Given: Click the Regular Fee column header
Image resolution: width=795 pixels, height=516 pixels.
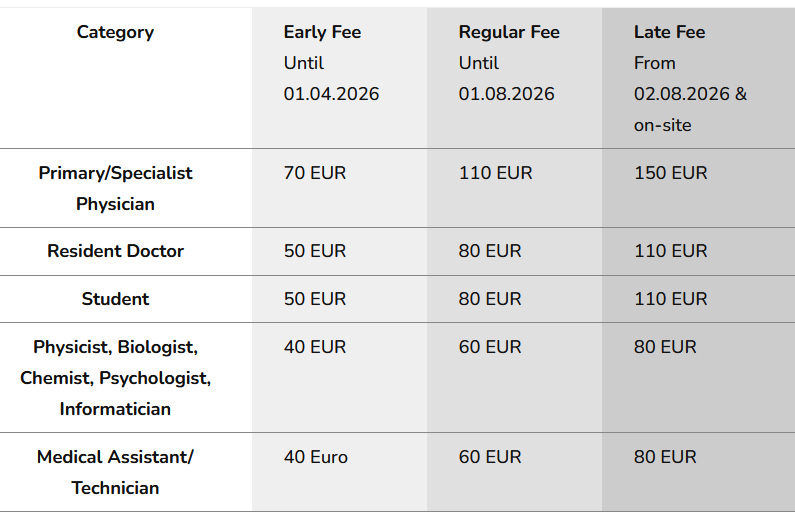Looking at the screenshot, I should [509, 32].
